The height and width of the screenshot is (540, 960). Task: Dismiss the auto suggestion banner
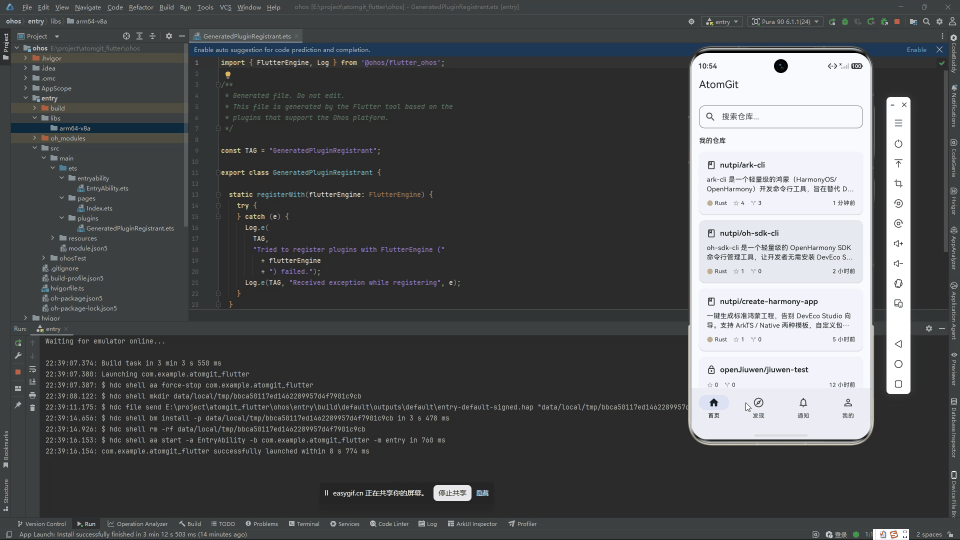(x=940, y=50)
